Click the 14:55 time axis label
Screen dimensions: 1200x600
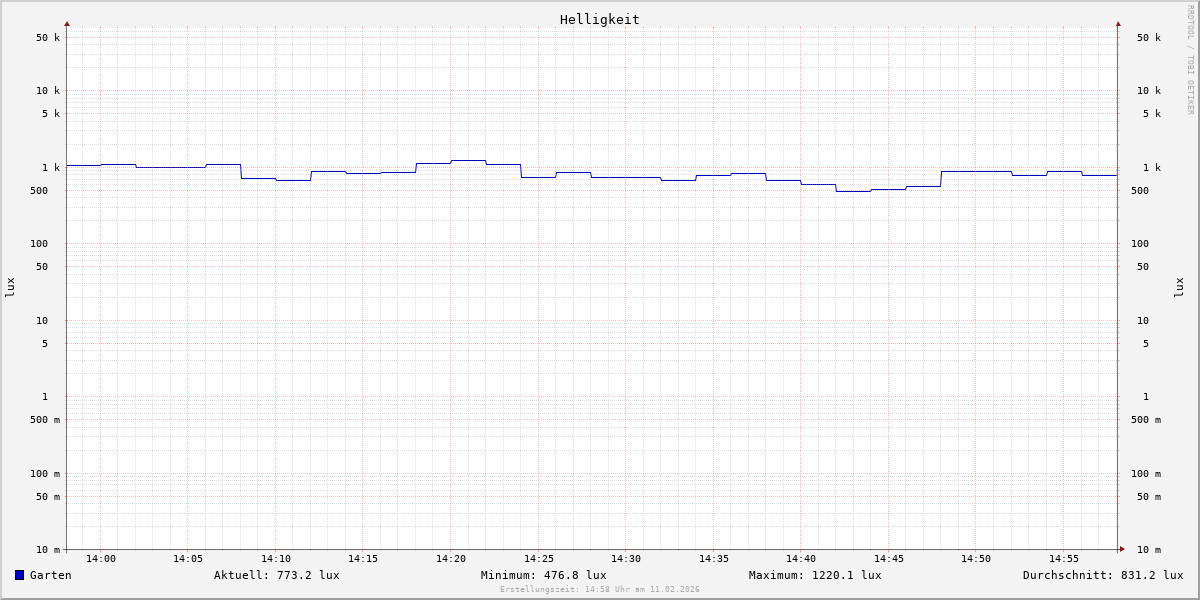(1064, 559)
